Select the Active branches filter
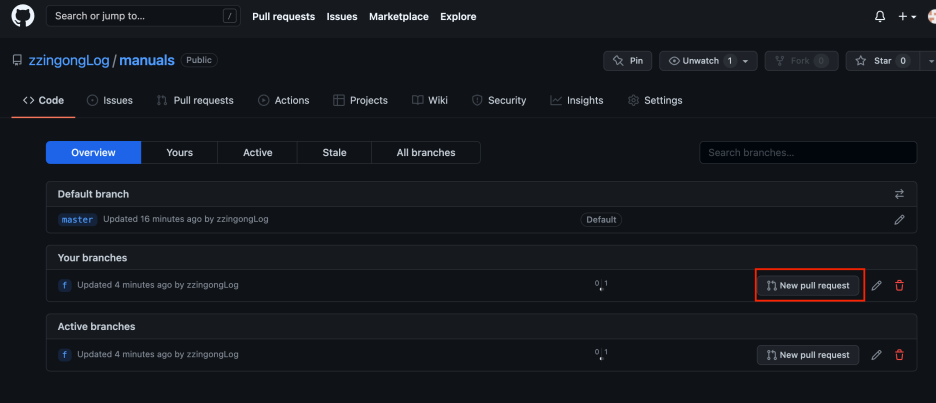Screen dimensions: 936x403 click(258, 153)
